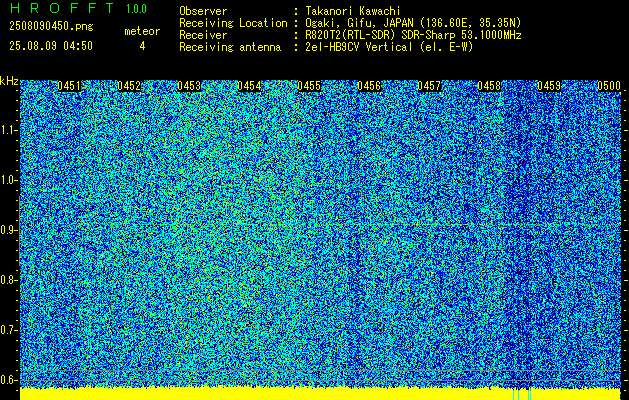The width and height of the screenshot is (629, 400).
Task: Click the date stamp 25.08.09 04:50
Action: [x=51, y=46]
